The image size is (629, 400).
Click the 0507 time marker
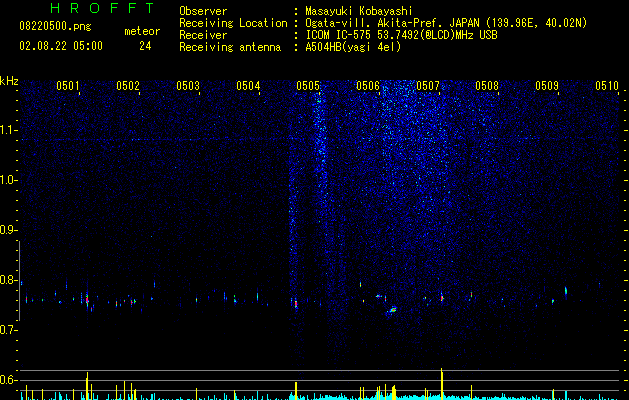[x=428, y=86]
